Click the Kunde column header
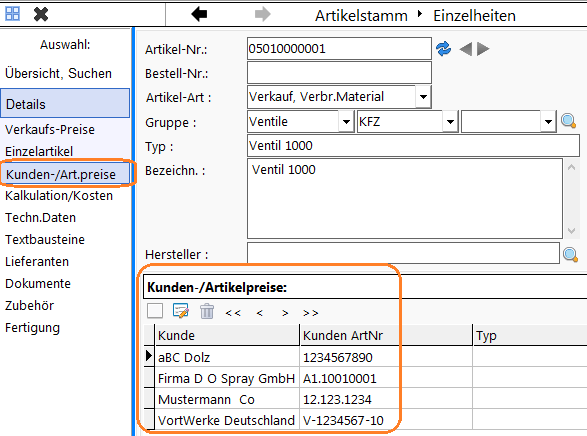 pyautogui.click(x=227, y=335)
